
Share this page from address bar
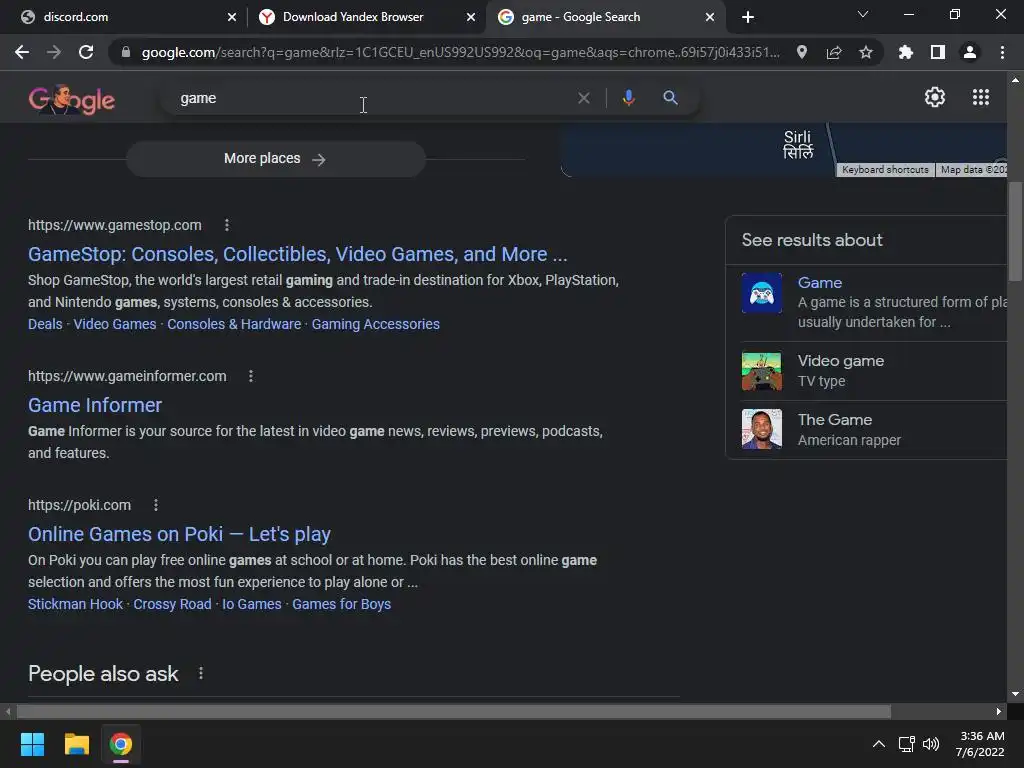pyautogui.click(x=833, y=52)
